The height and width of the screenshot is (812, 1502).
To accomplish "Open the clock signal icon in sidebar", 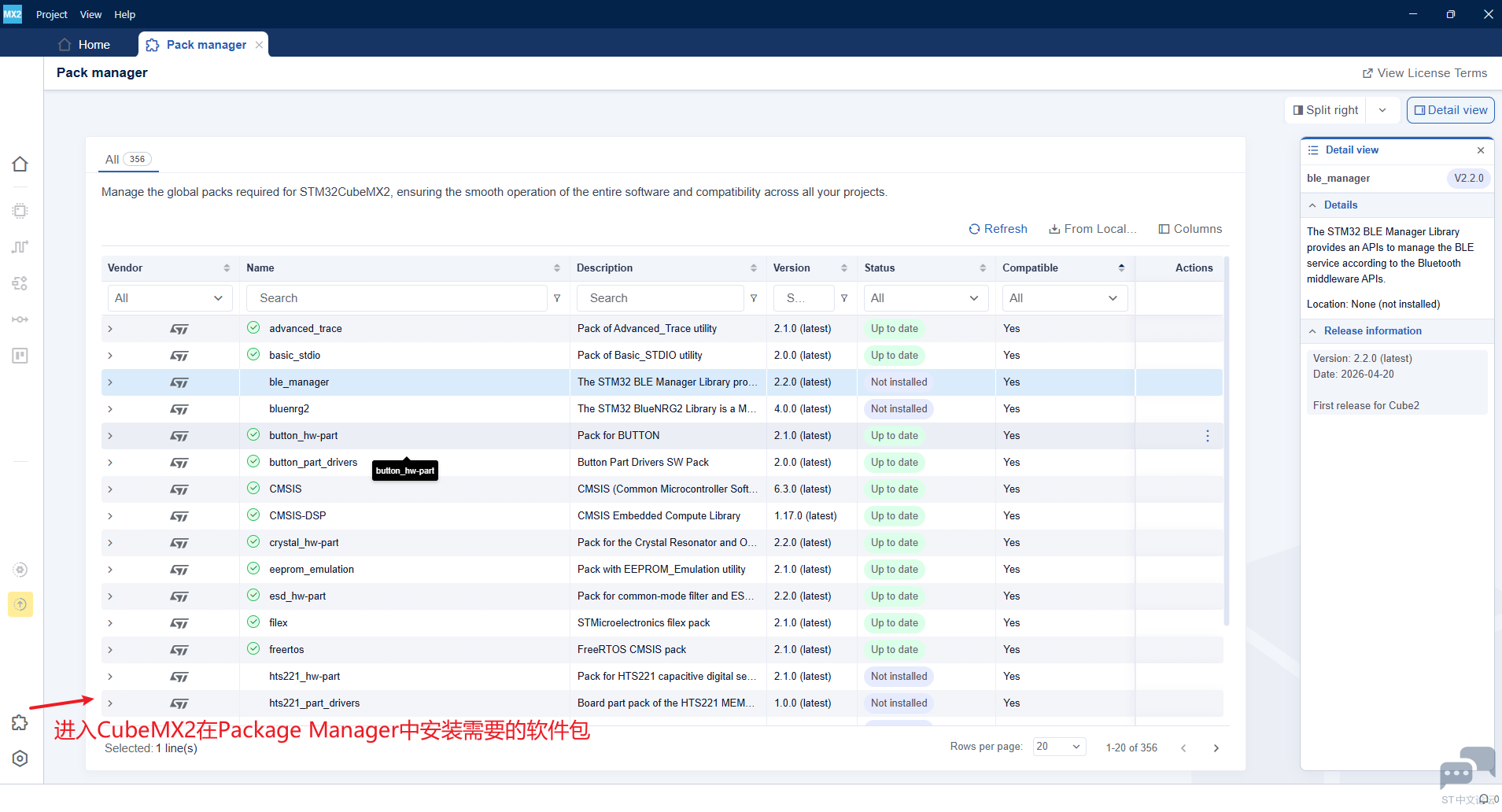I will [20, 247].
